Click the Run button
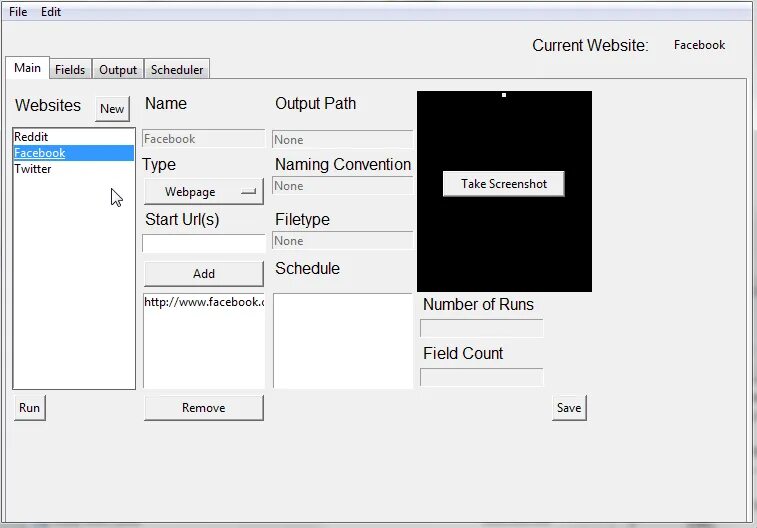Screen dimensions: 757x528 29,408
